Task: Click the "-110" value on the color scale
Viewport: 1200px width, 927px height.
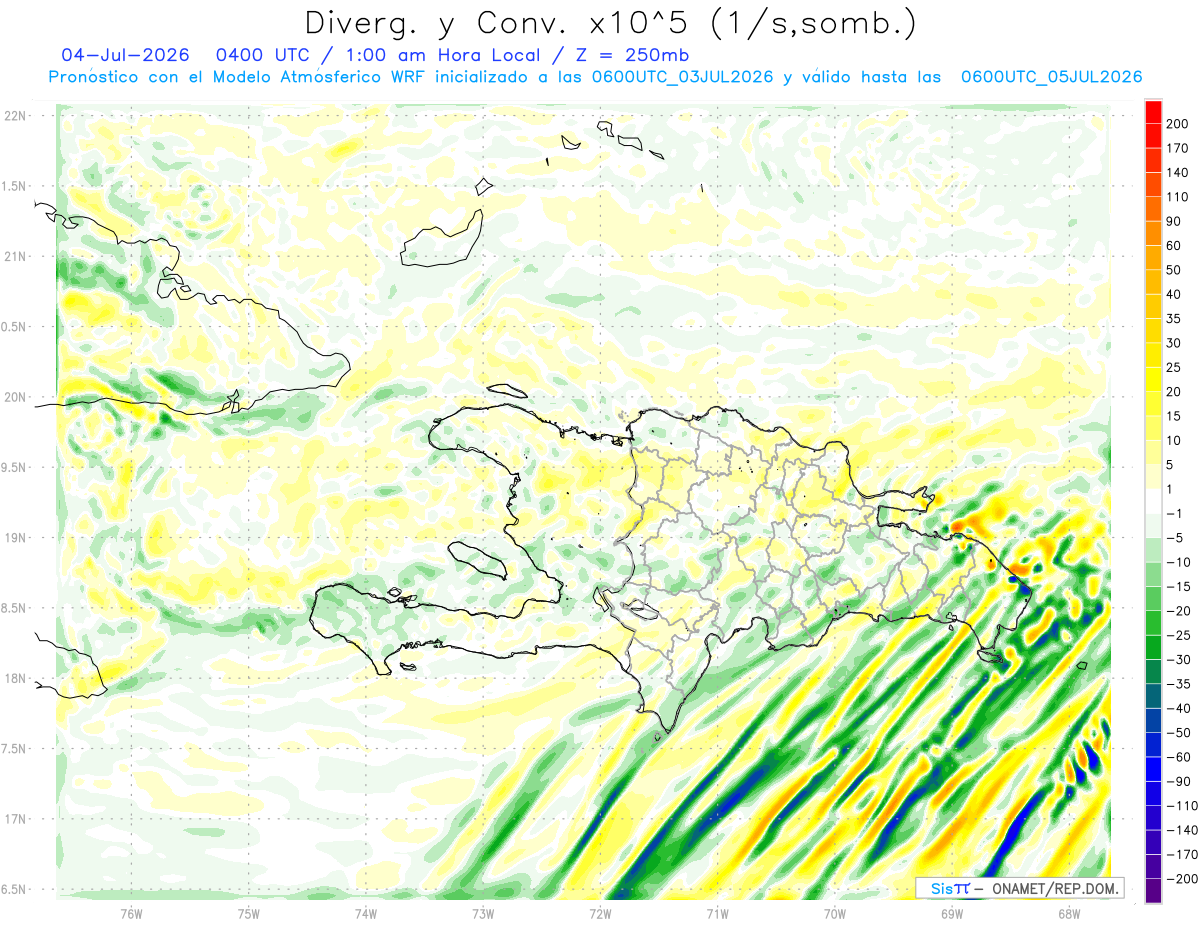Action: coord(1181,806)
